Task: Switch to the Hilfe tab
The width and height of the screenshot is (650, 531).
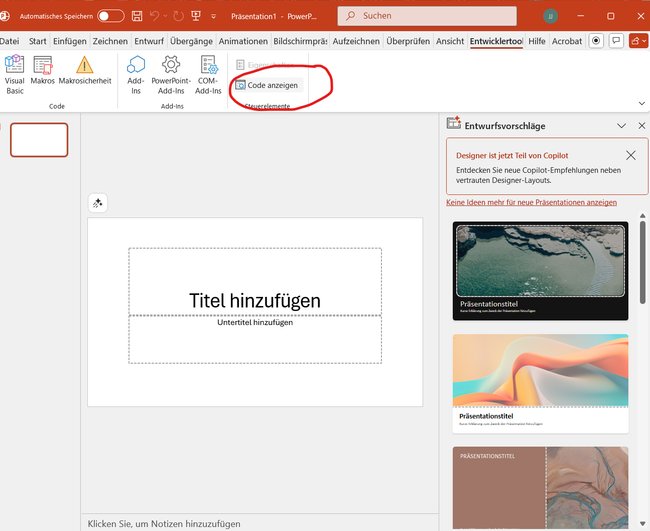Action: click(537, 41)
